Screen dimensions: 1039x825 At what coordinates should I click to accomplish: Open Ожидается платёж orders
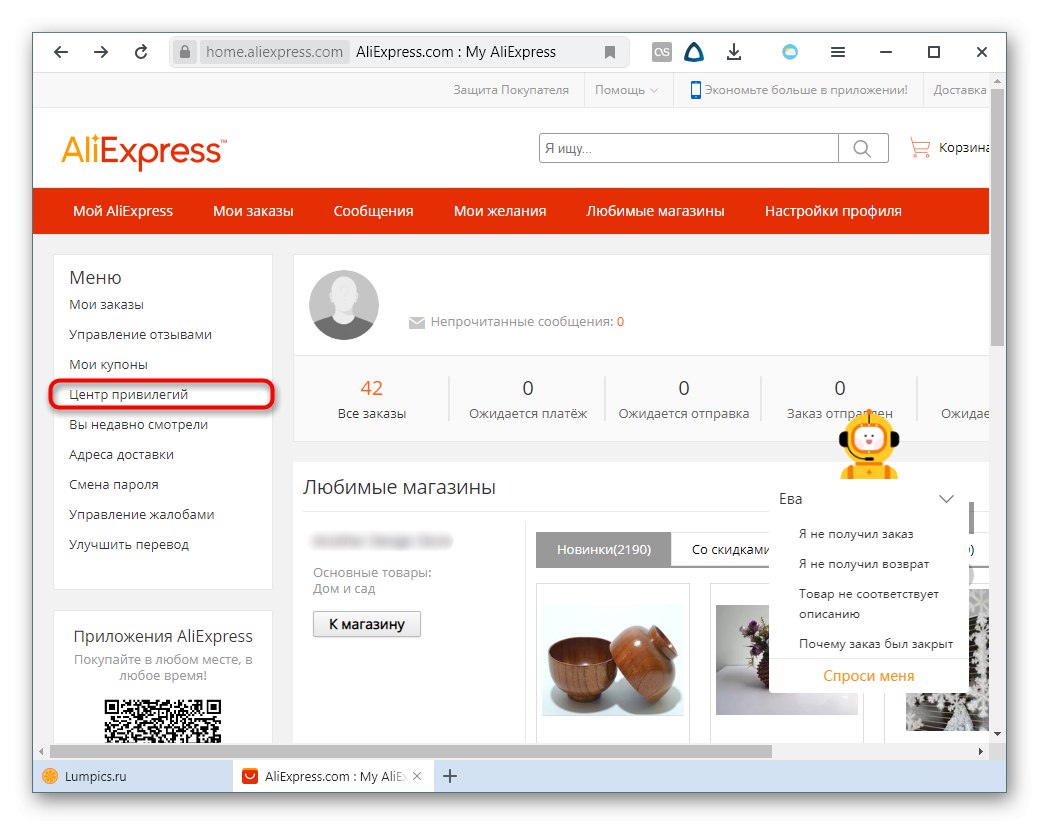[x=527, y=398]
